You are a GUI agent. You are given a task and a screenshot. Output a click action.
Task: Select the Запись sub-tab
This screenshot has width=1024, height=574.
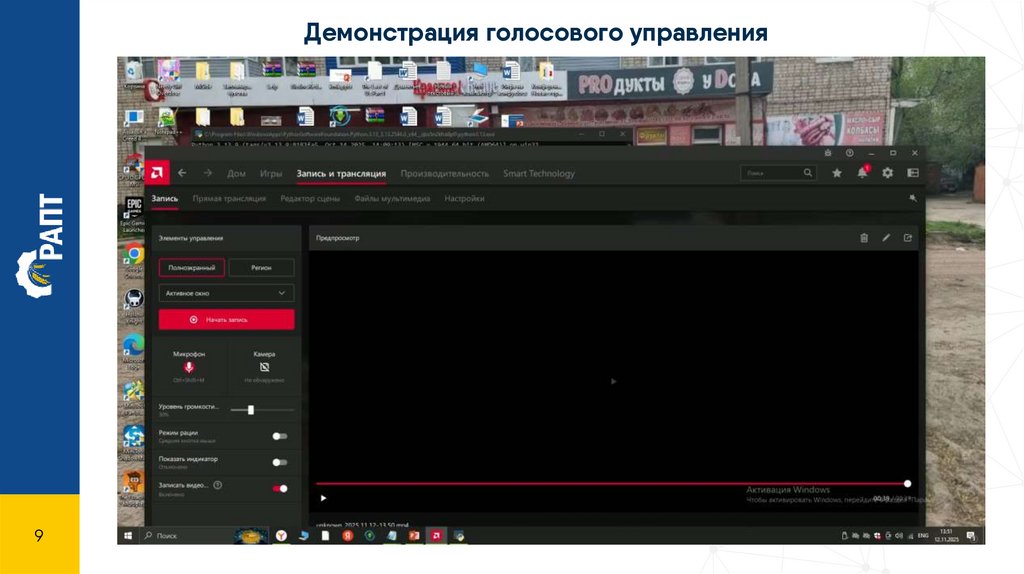pos(165,198)
